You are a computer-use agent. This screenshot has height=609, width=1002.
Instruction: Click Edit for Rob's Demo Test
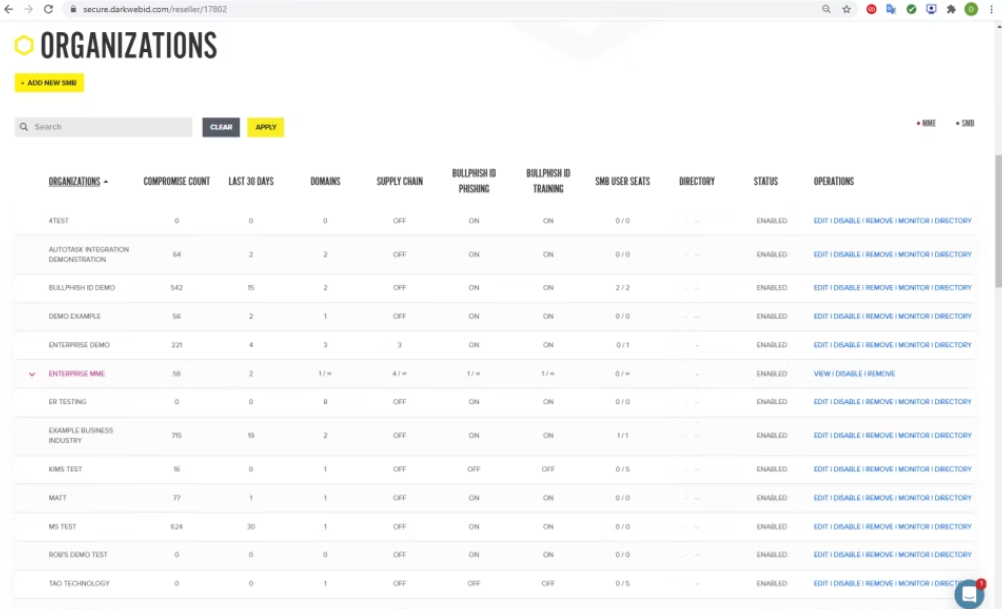(821, 555)
